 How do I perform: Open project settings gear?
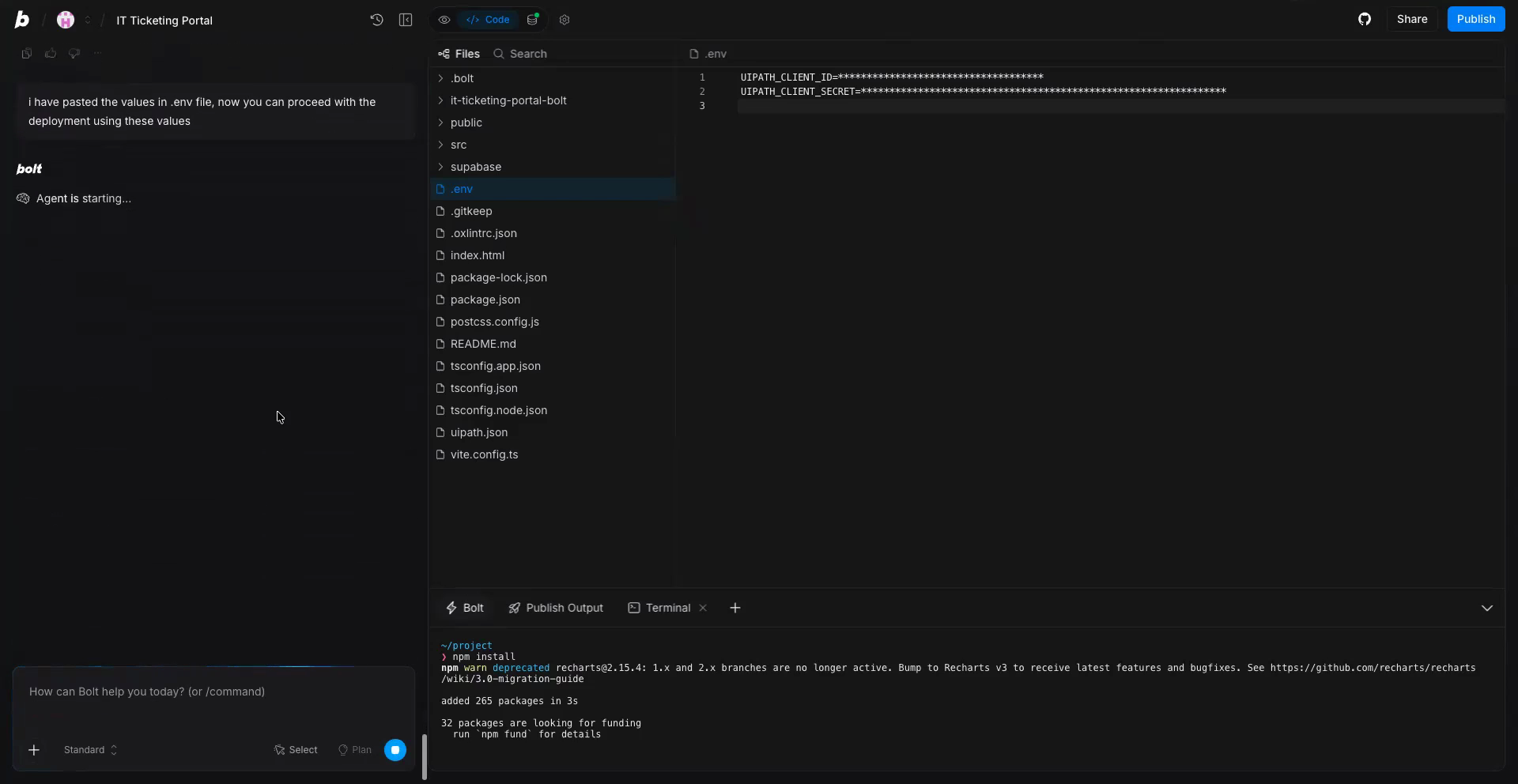pos(565,20)
